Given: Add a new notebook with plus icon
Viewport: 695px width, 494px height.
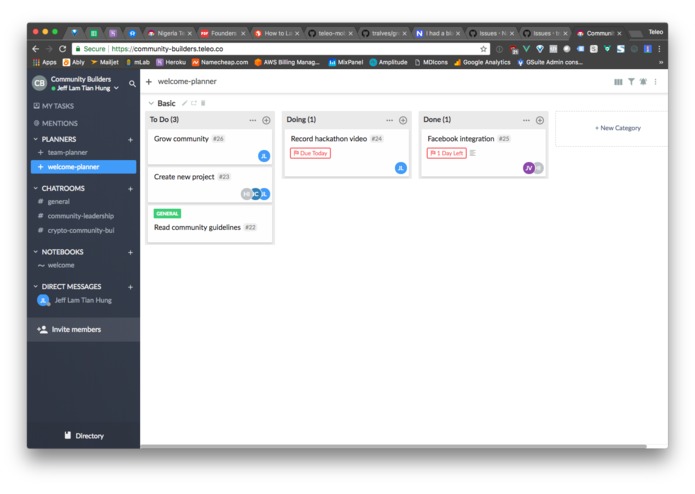Looking at the screenshot, I should point(130,252).
